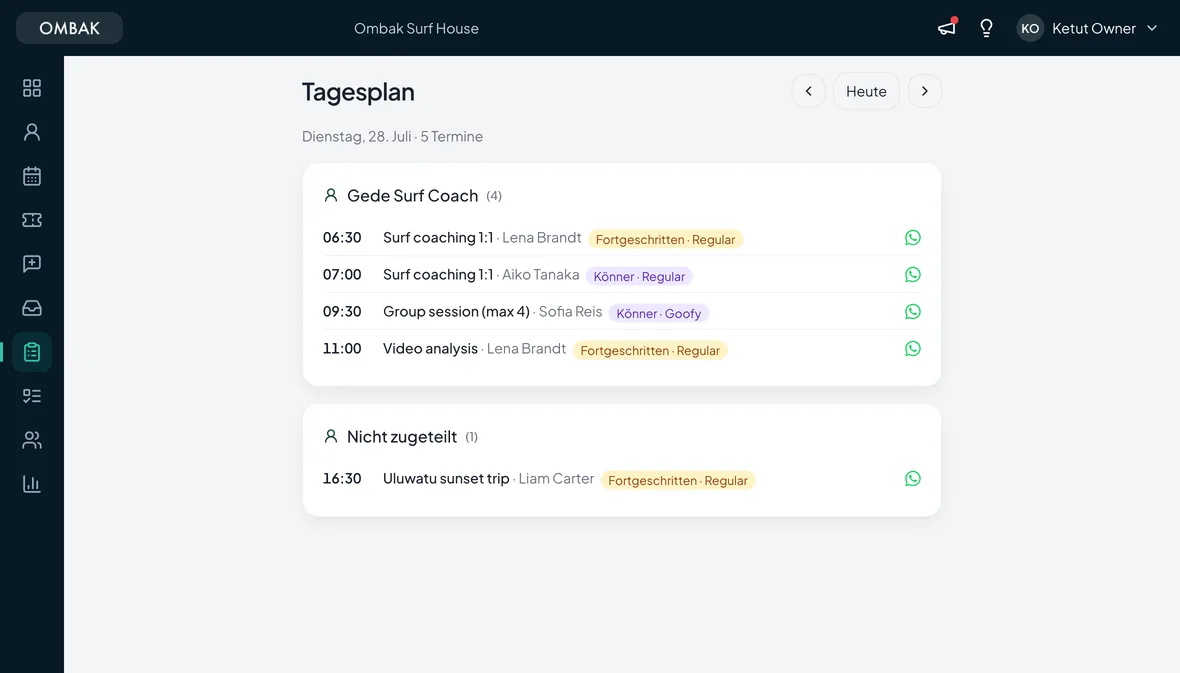This screenshot has height=673, width=1180.
Task: Click Liam Carter guest name
Action: point(556,479)
